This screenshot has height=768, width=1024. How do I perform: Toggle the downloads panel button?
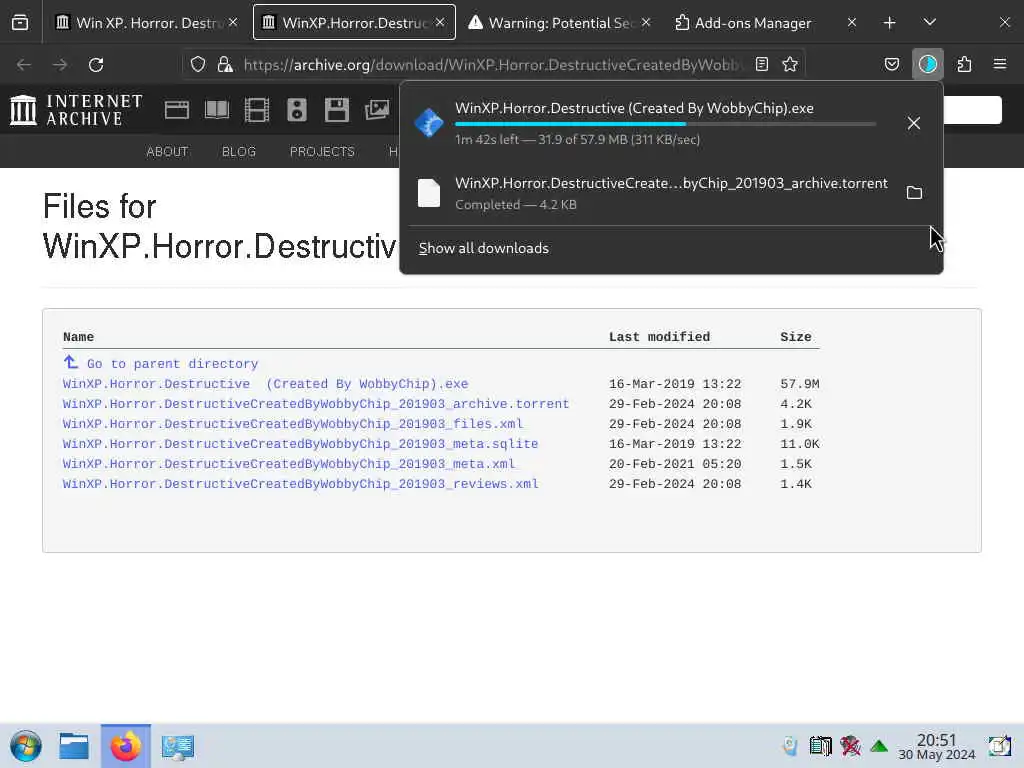(x=927, y=64)
